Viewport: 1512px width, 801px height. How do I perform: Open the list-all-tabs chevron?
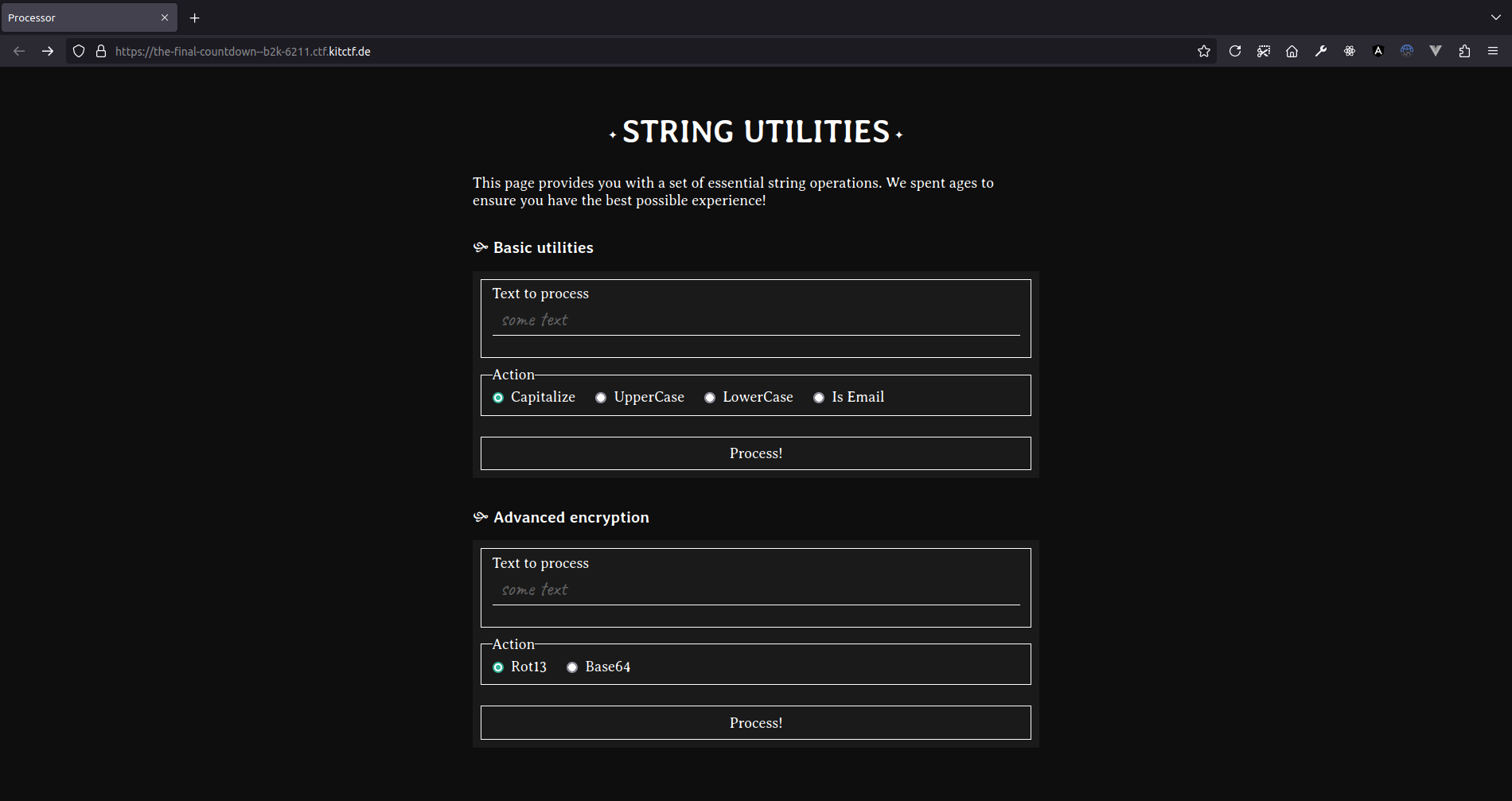(x=1493, y=17)
